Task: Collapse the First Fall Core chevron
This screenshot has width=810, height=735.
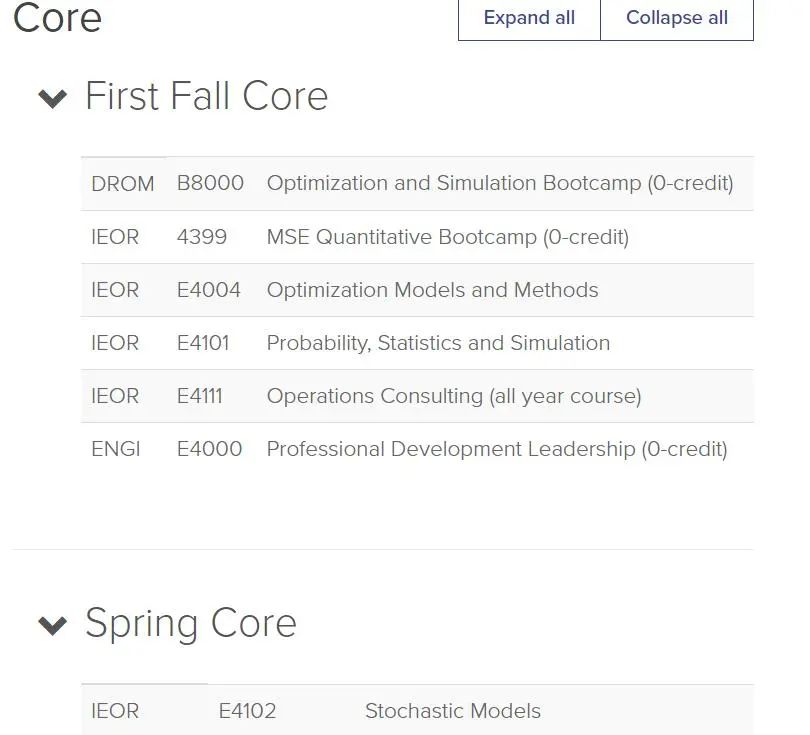Action: pos(53,98)
